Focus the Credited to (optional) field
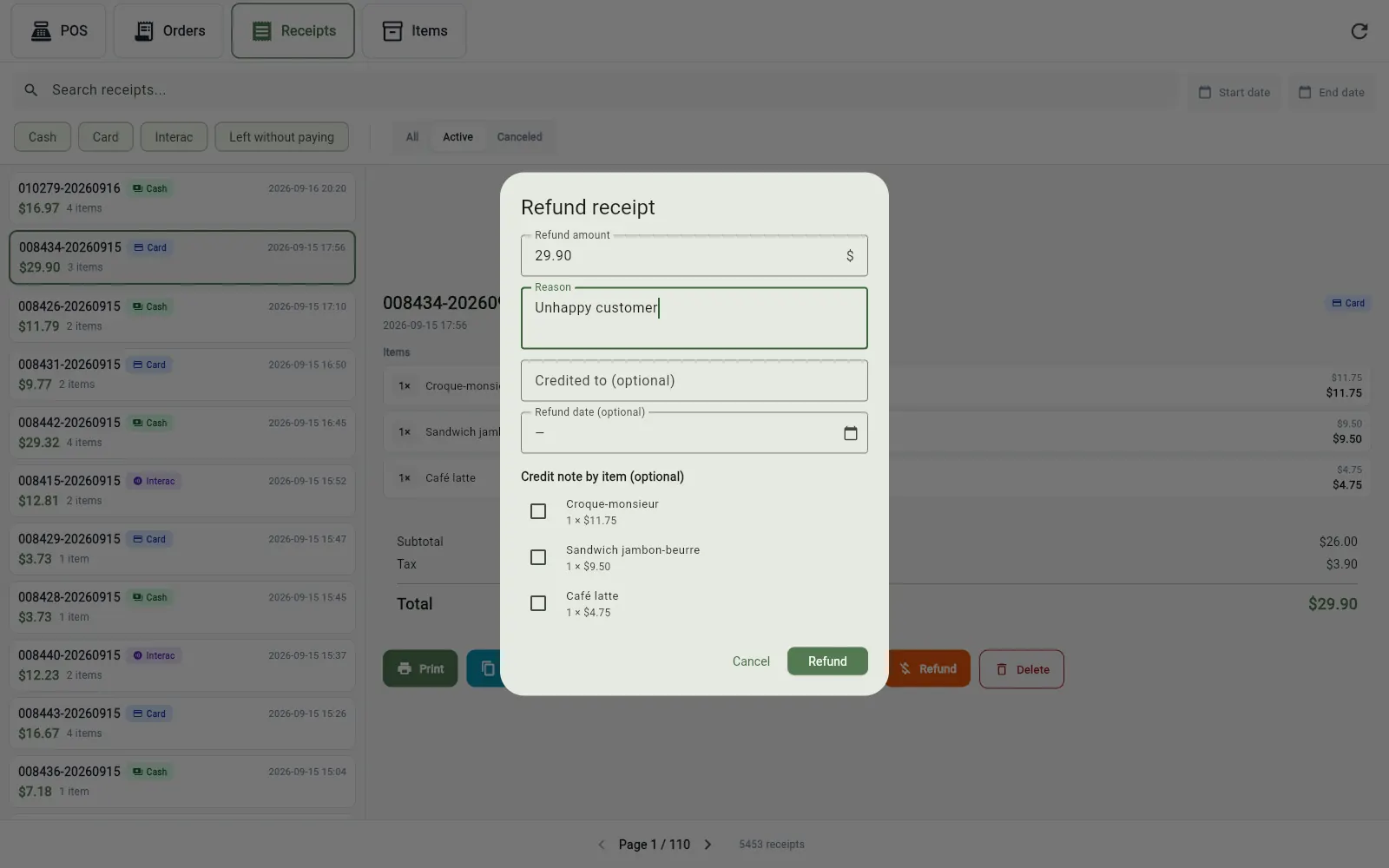 pos(694,381)
